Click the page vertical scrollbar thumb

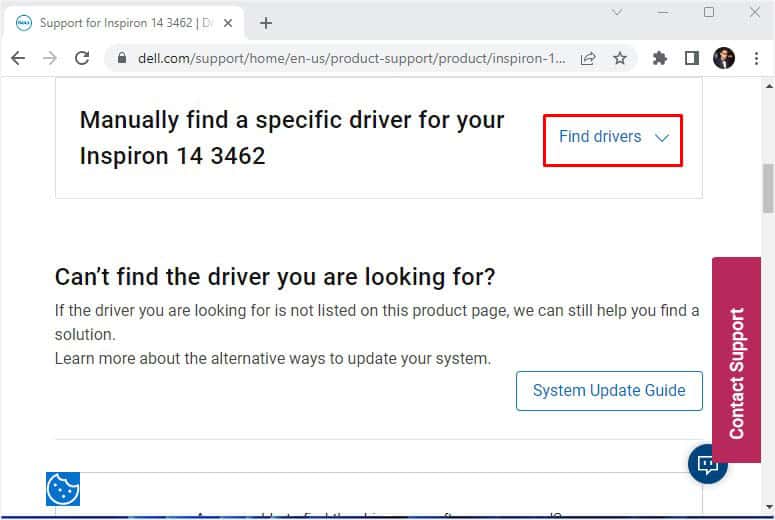tap(768, 188)
